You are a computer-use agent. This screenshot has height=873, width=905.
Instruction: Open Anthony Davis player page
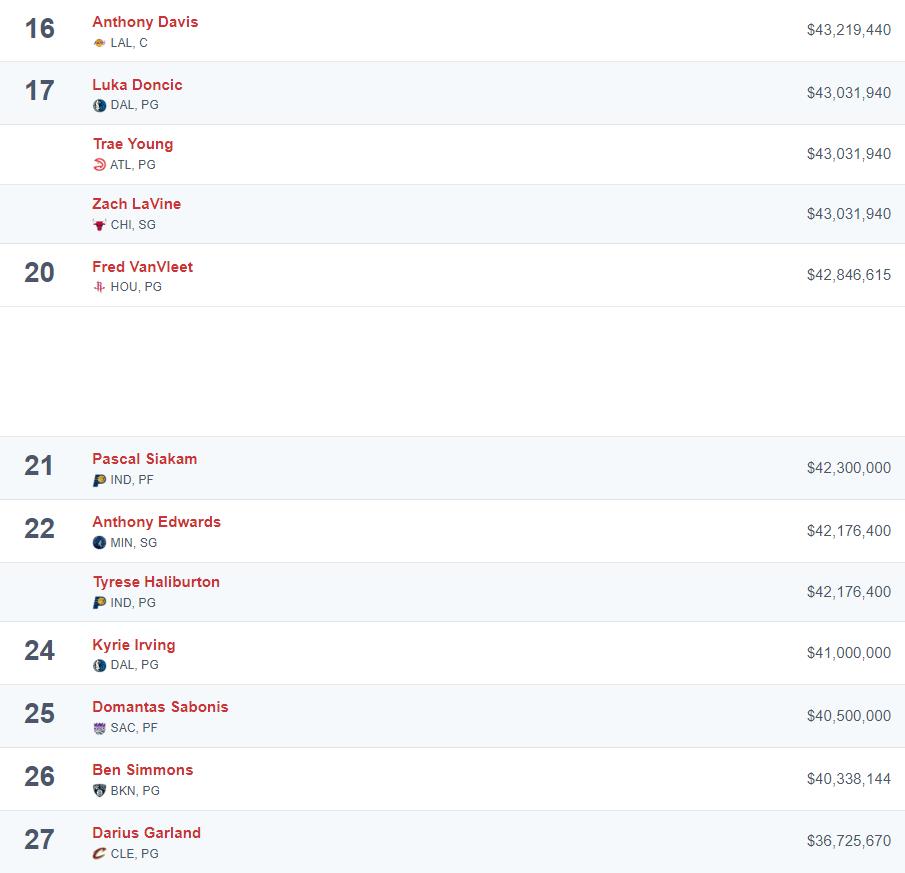click(x=145, y=22)
